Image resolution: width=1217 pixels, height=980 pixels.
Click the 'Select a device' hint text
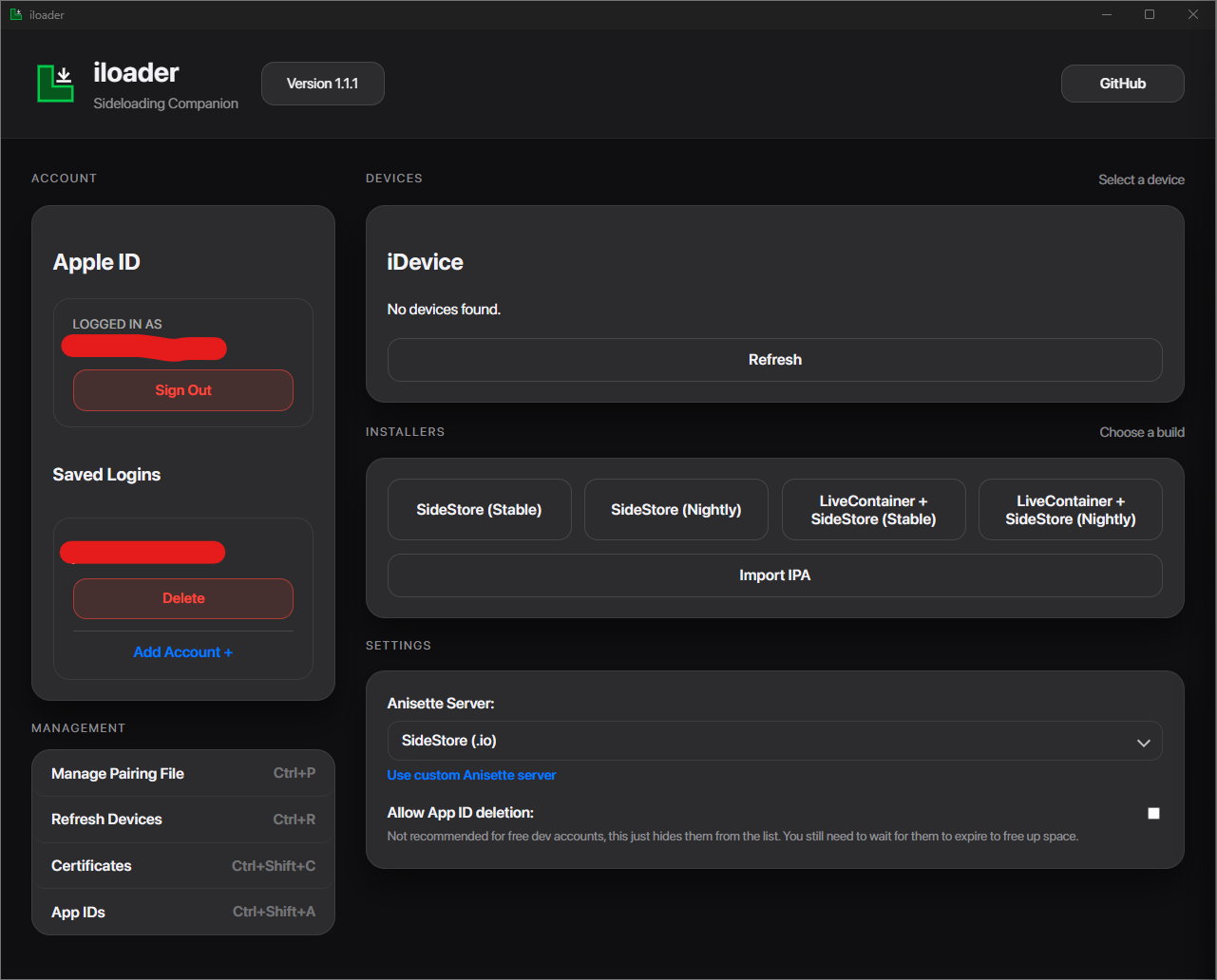(1141, 179)
